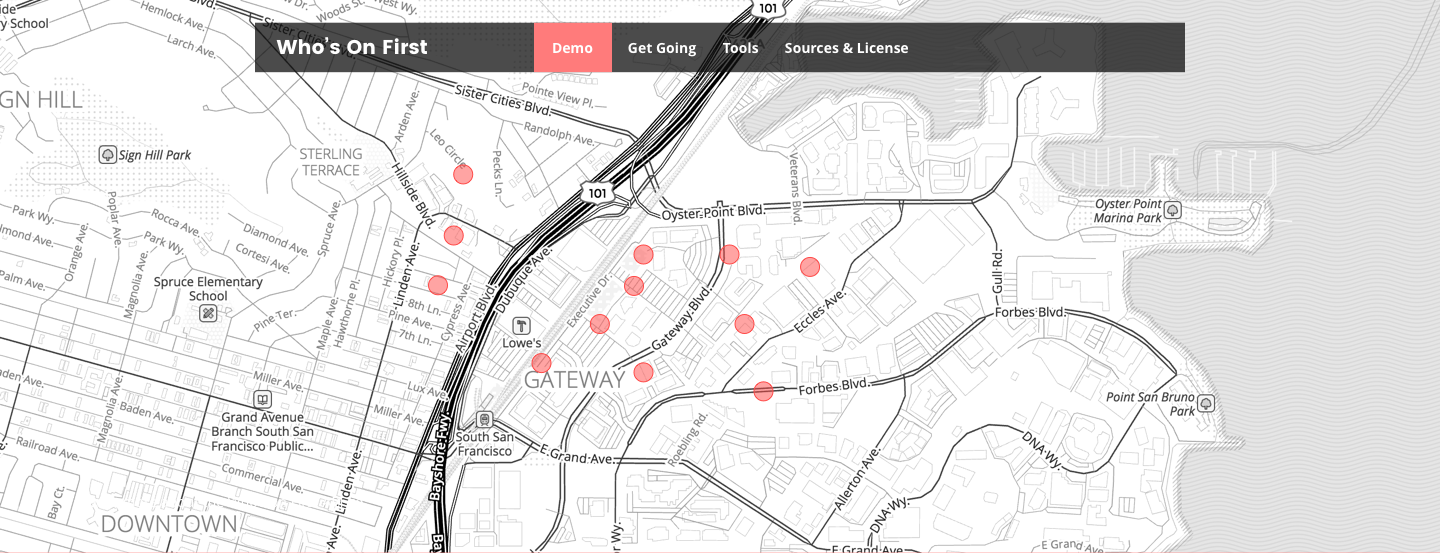Select the red marker beside the Gateway label
The image size is (1440, 553).
coord(643,372)
